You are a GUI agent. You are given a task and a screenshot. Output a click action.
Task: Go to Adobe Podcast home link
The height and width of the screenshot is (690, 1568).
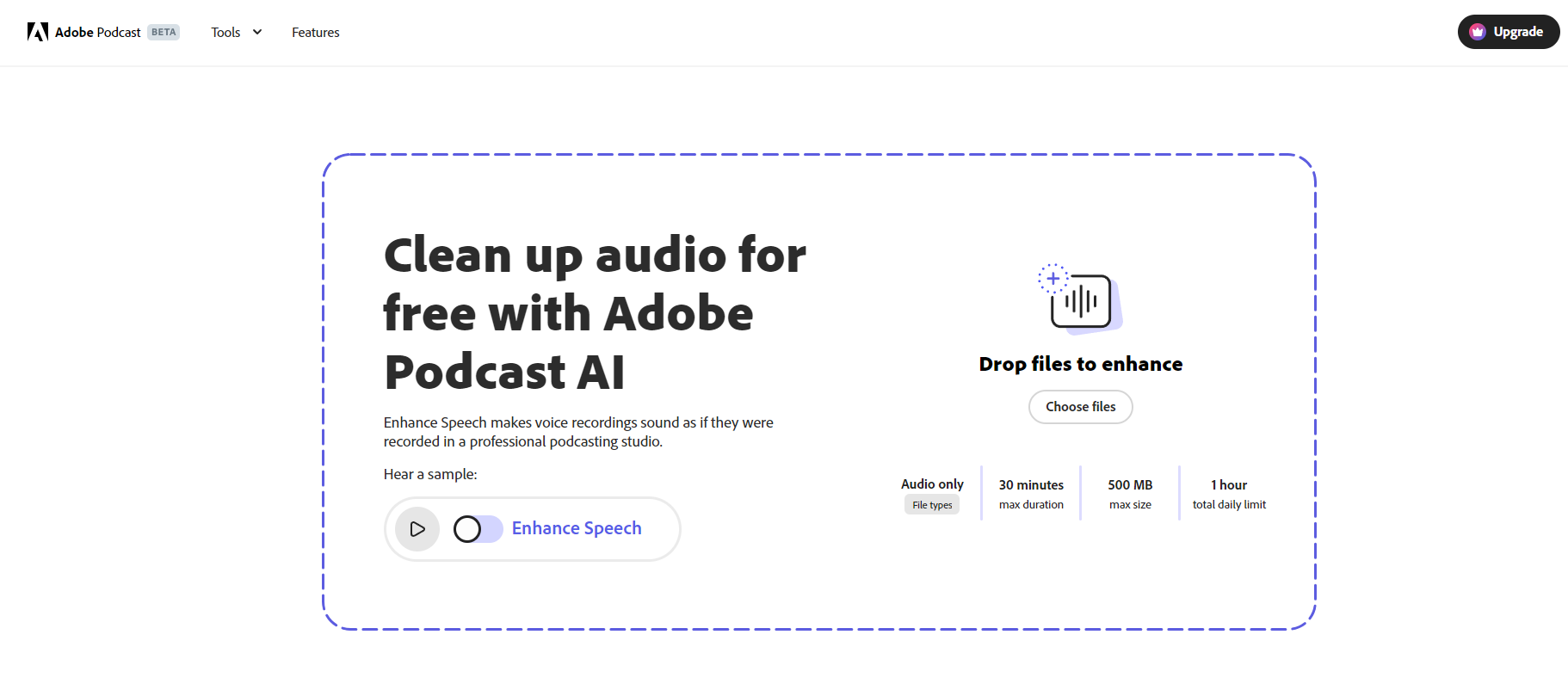[97, 32]
